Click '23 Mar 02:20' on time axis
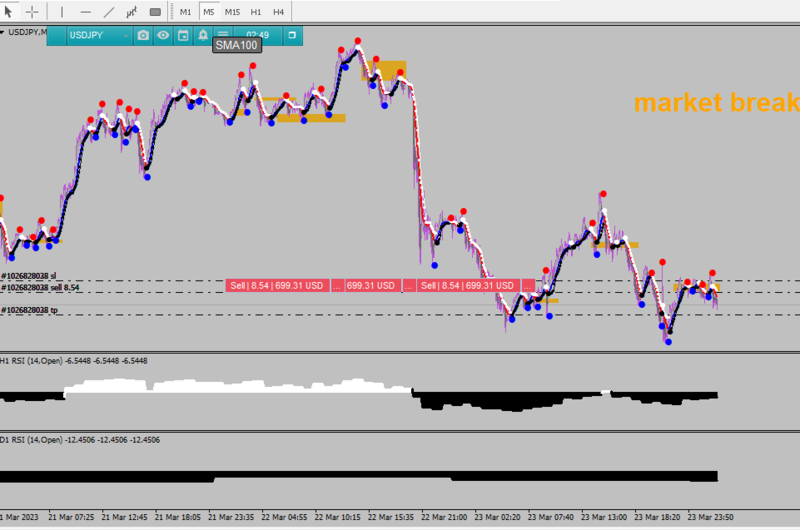 pos(497,517)
